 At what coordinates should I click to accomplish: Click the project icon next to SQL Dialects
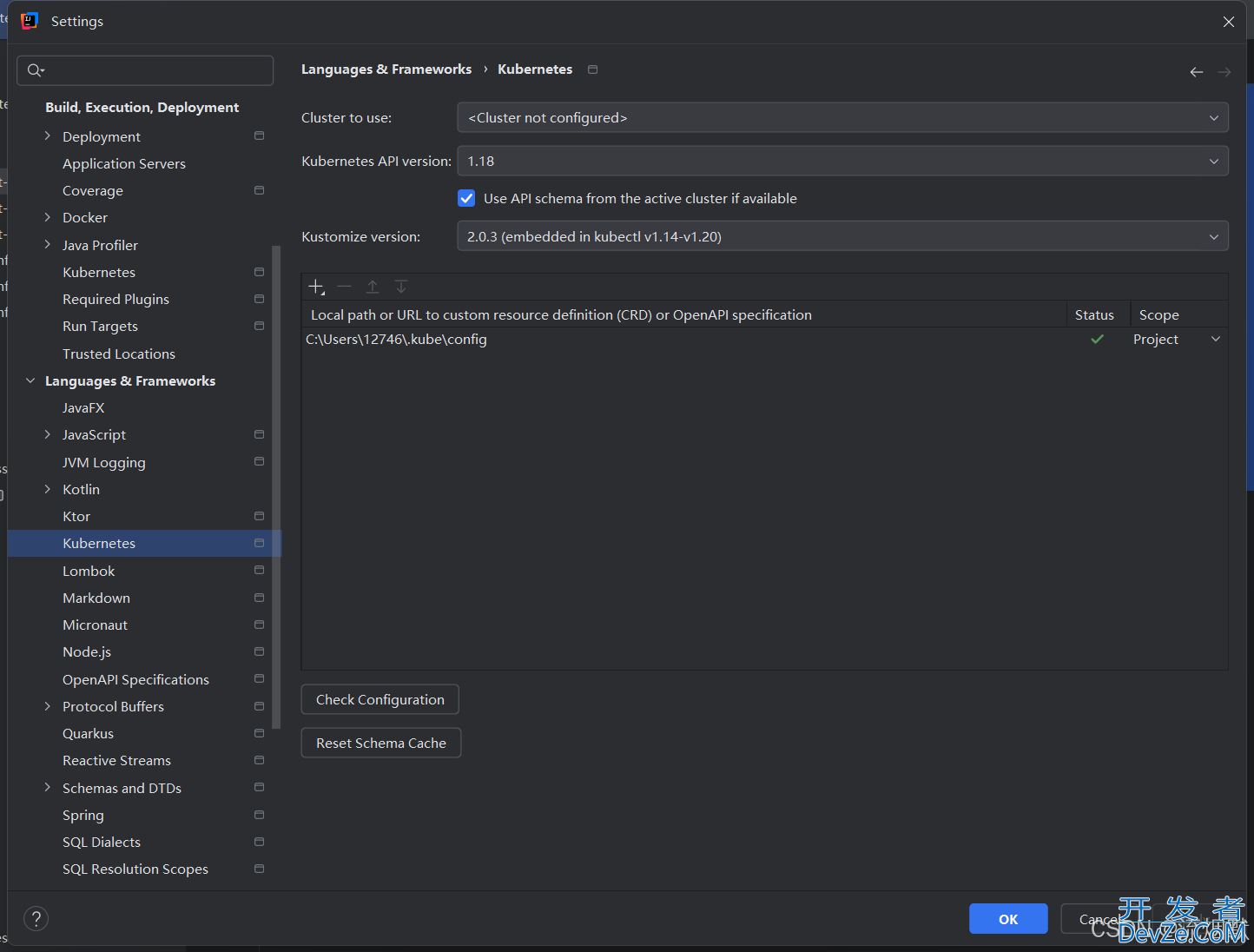(x=259, y=842)
